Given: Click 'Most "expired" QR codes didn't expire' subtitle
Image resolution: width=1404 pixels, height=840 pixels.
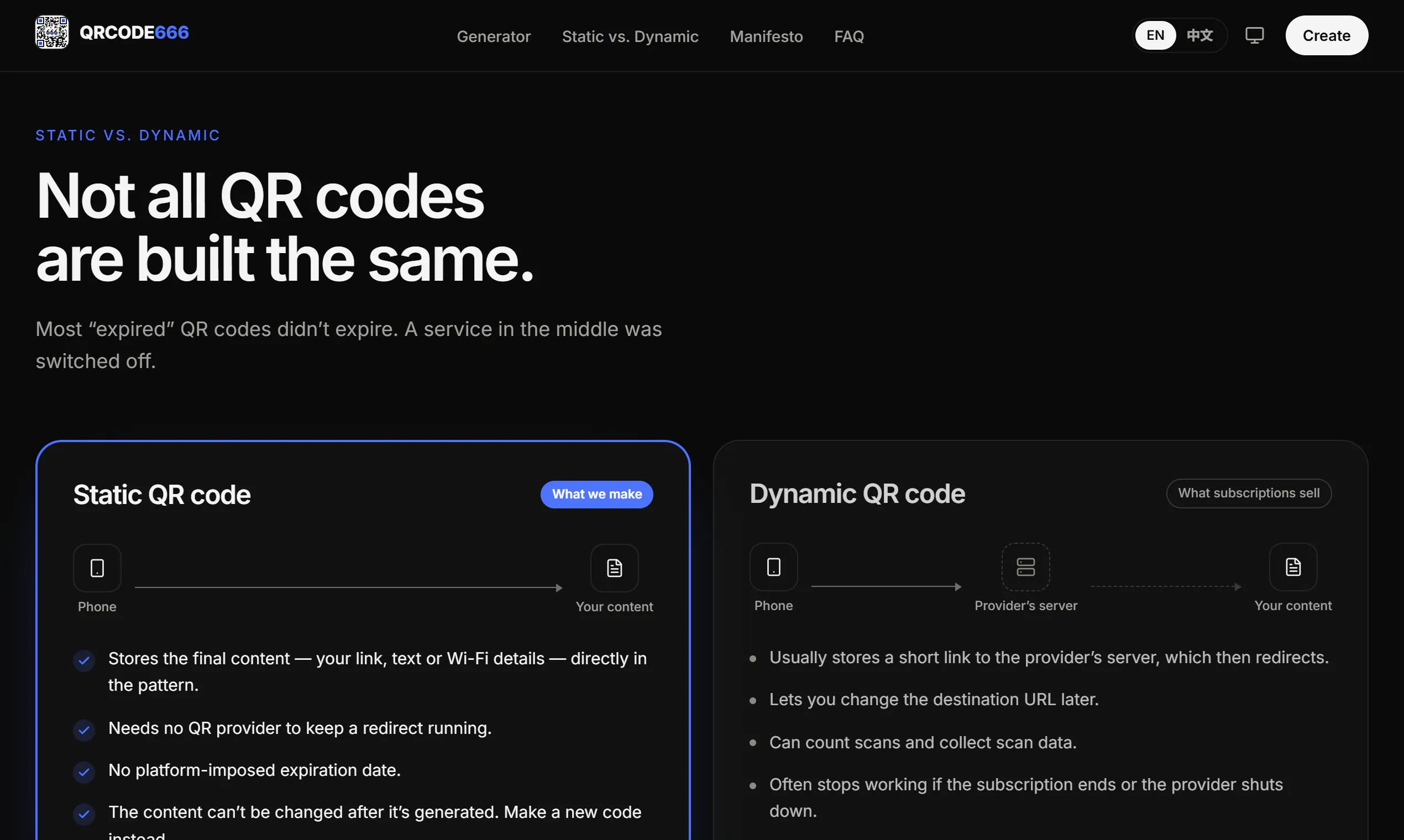Looking at the screenshot, I should pos(349,345).
